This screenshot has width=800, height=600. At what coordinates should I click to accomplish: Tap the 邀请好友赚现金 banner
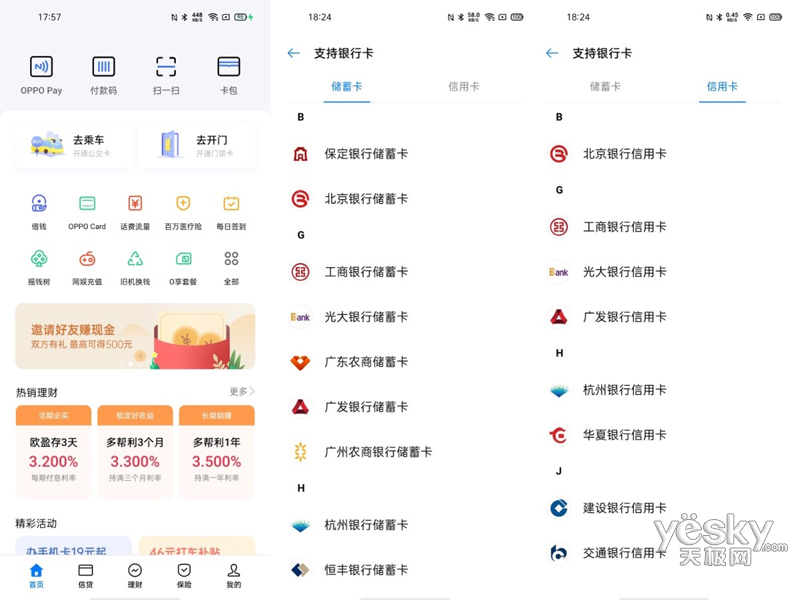pos(135,336)
